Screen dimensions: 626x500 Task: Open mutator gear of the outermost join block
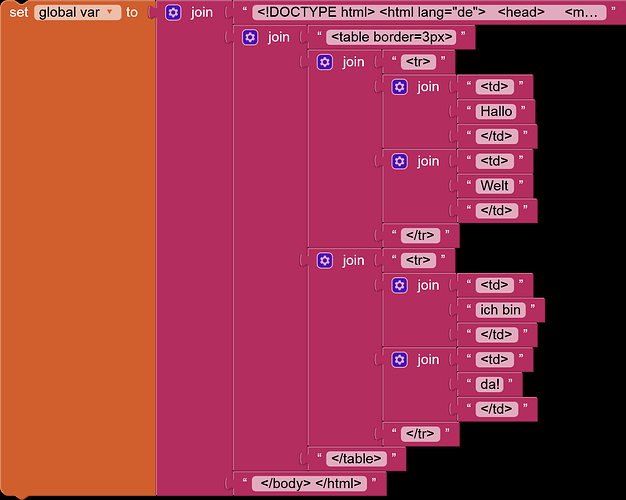173,12
